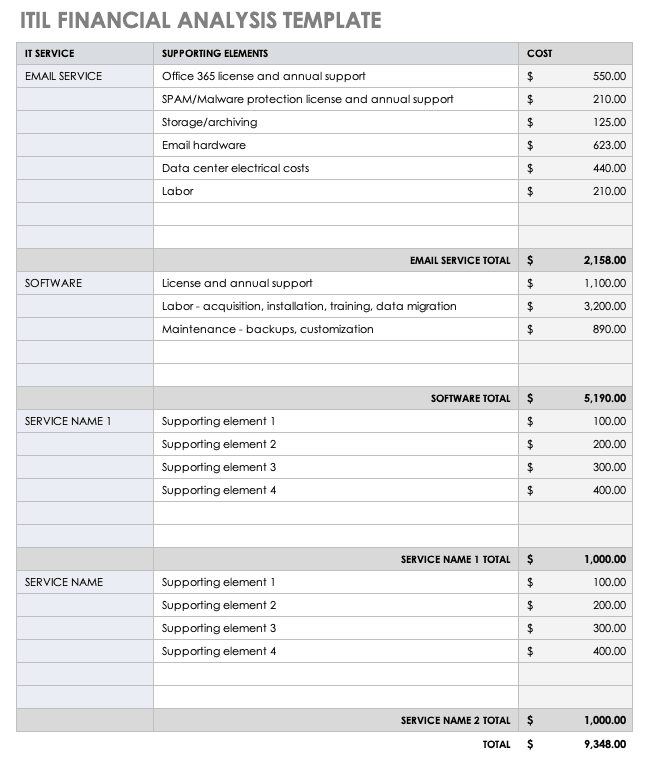Click the Email Service Total amount 2,158.00
The height and width of the screenshot is (783, 652).
(x=604, y=260)
